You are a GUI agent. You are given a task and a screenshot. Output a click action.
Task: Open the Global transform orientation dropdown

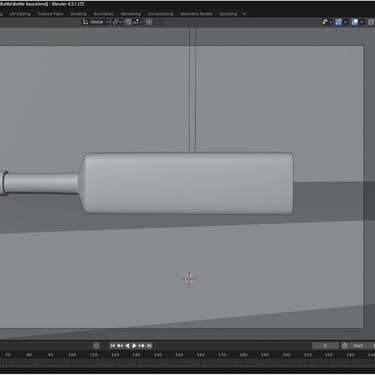click(96, 22)
